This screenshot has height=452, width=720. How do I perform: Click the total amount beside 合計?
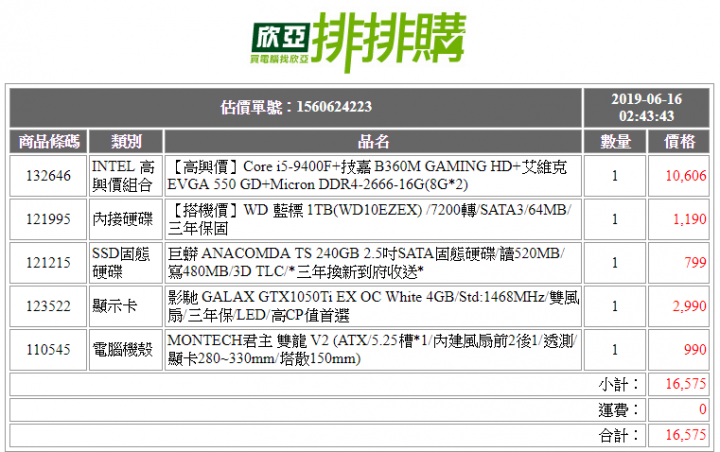click(x=686, y=435)
